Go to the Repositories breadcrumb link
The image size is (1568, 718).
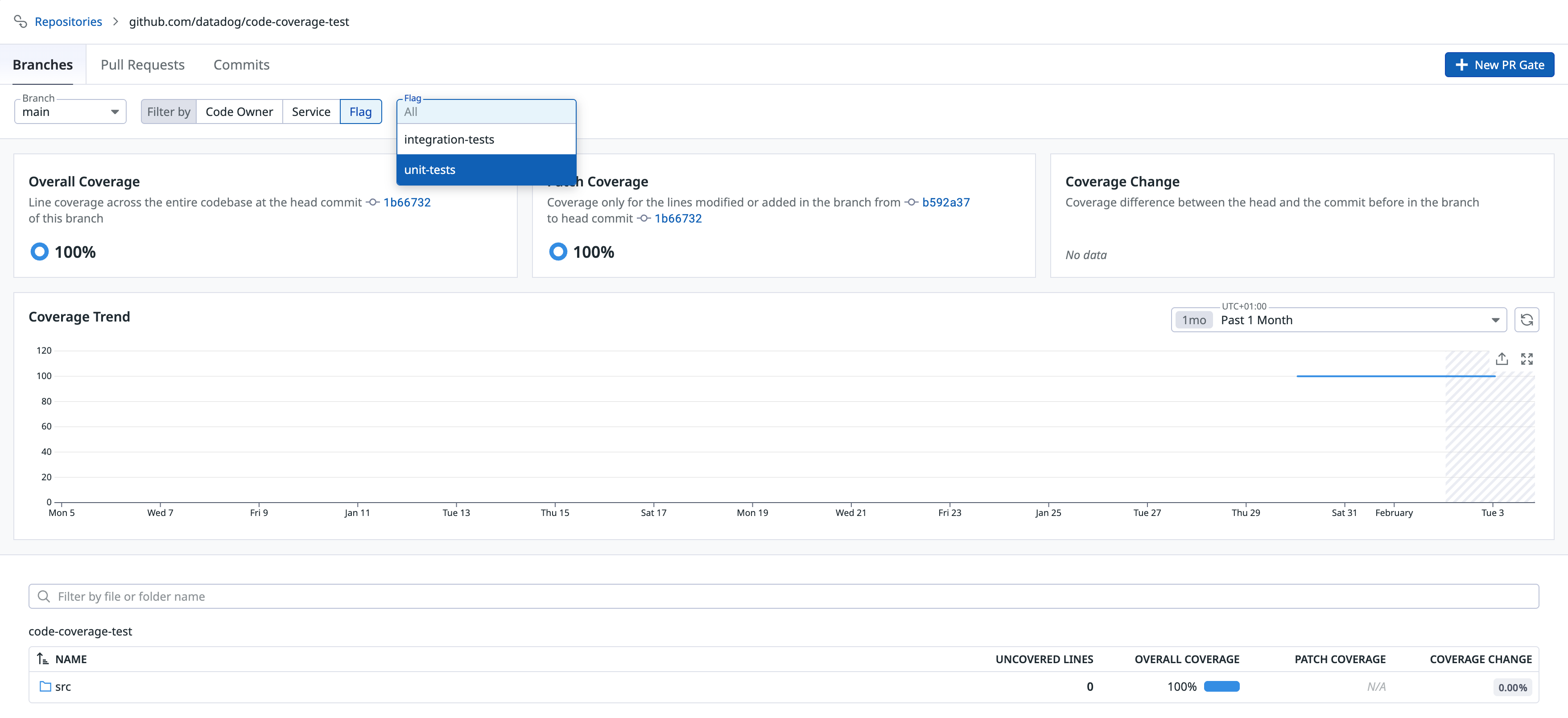pos(68,21)
